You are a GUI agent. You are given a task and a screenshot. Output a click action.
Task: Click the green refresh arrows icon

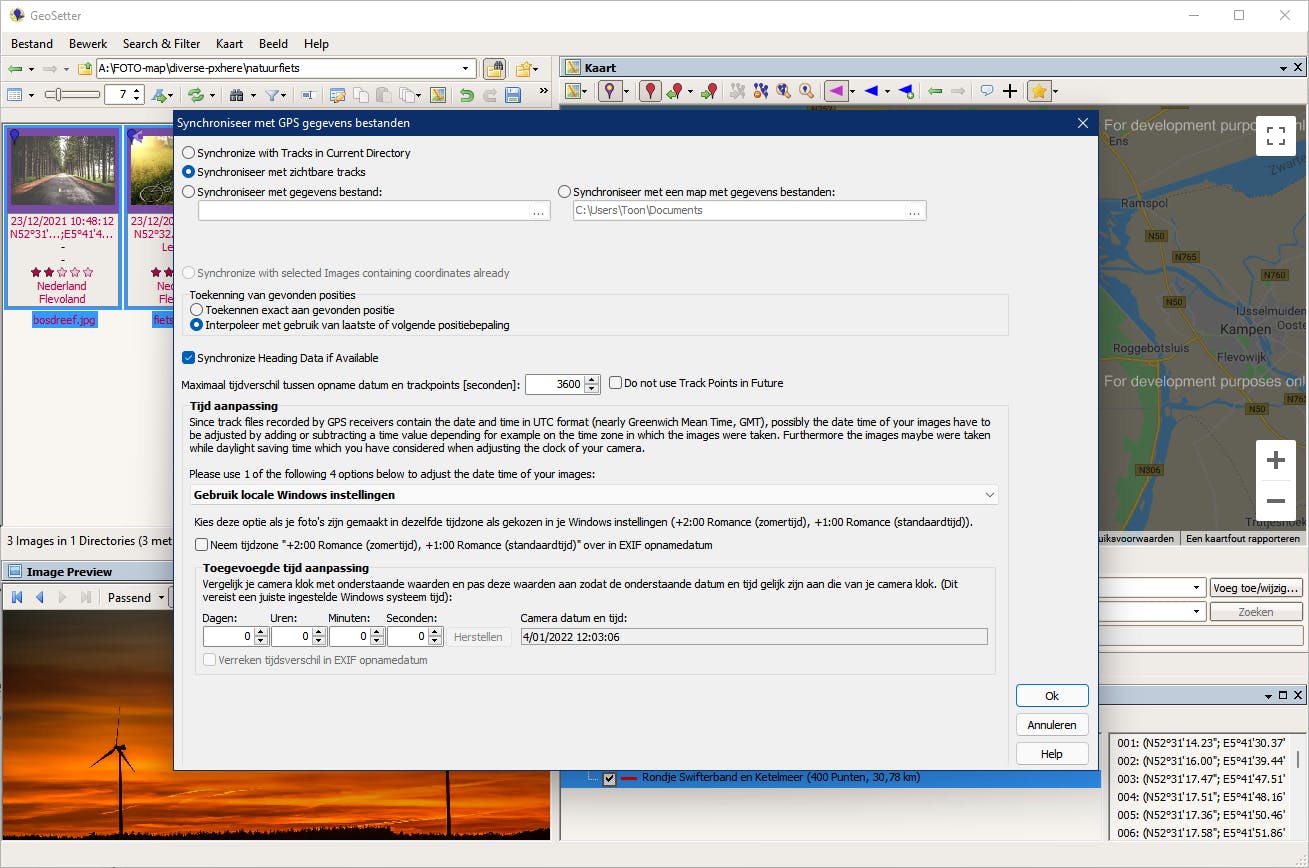(x=196, y=95)
